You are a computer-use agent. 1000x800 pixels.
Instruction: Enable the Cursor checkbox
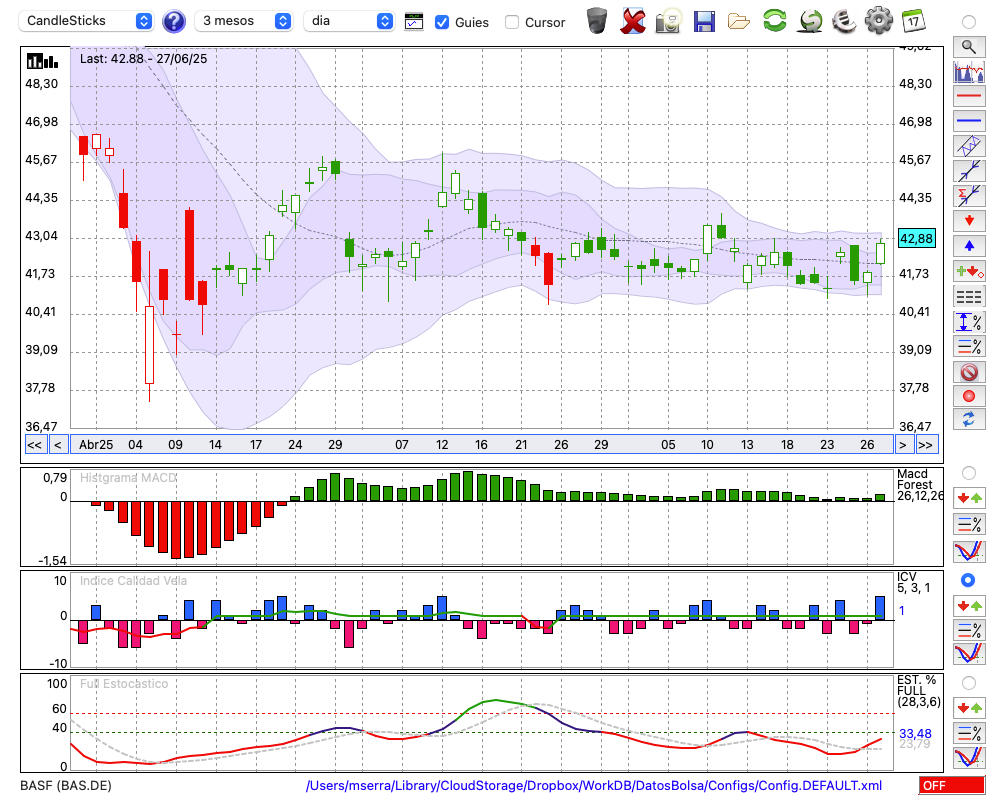511,22
